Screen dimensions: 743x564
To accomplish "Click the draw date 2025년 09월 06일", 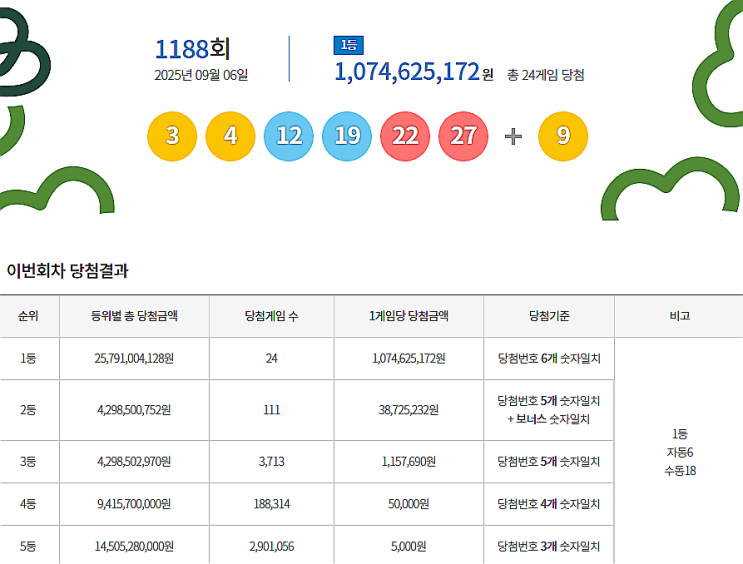I will [x=201, y=75].
